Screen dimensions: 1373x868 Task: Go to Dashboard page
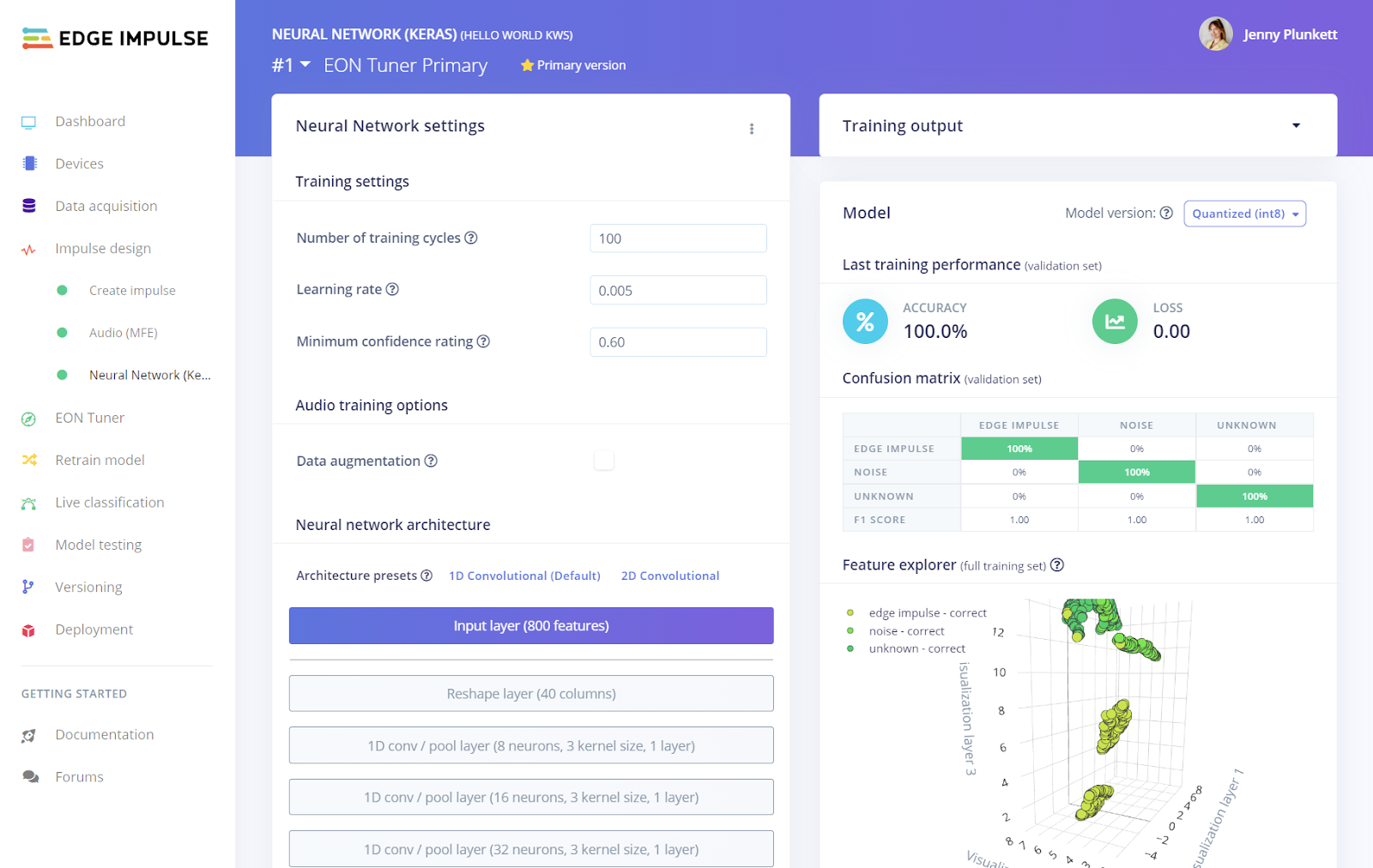pos(90,122)
